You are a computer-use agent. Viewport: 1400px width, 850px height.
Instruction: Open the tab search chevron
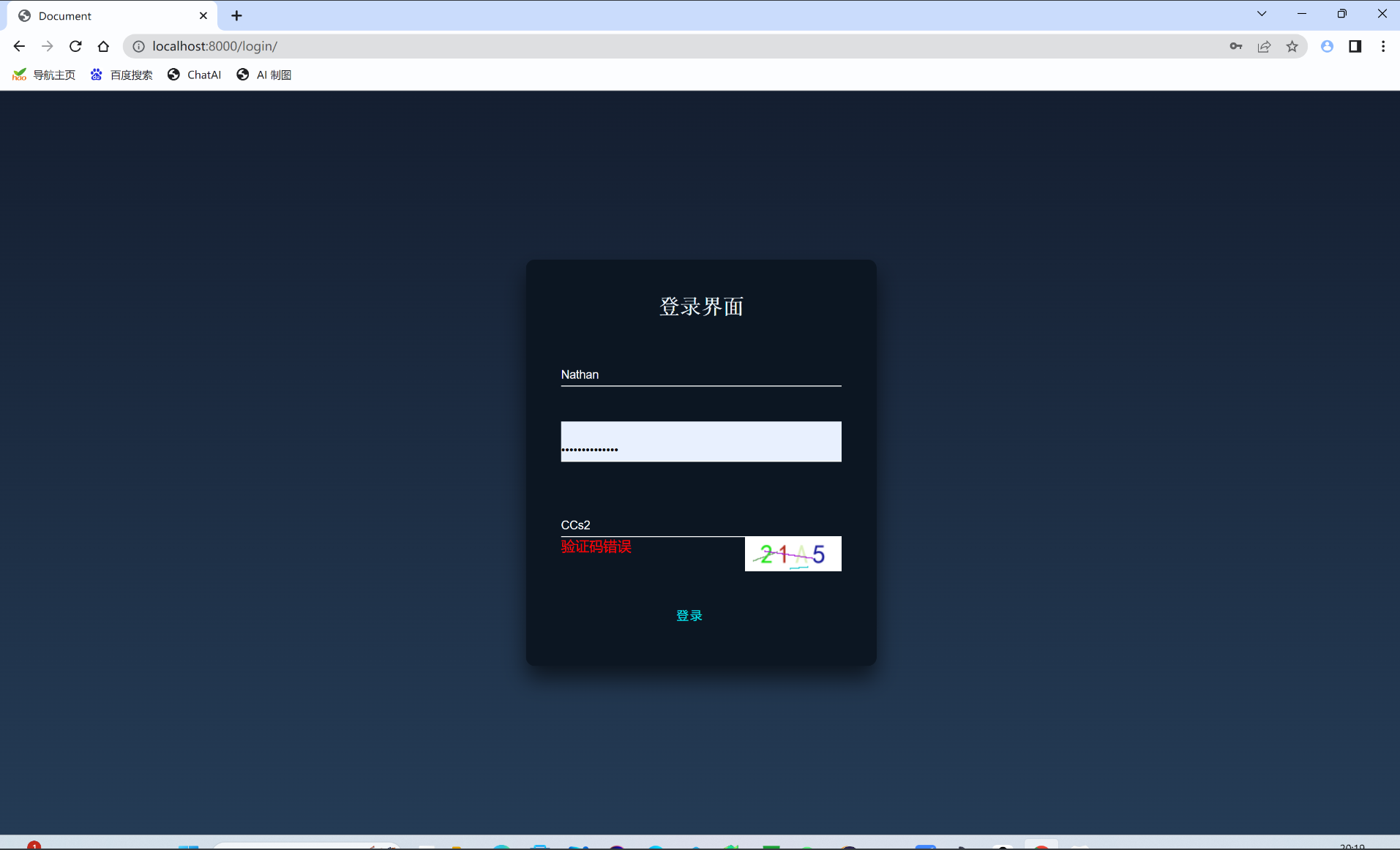click(1262, 13)
